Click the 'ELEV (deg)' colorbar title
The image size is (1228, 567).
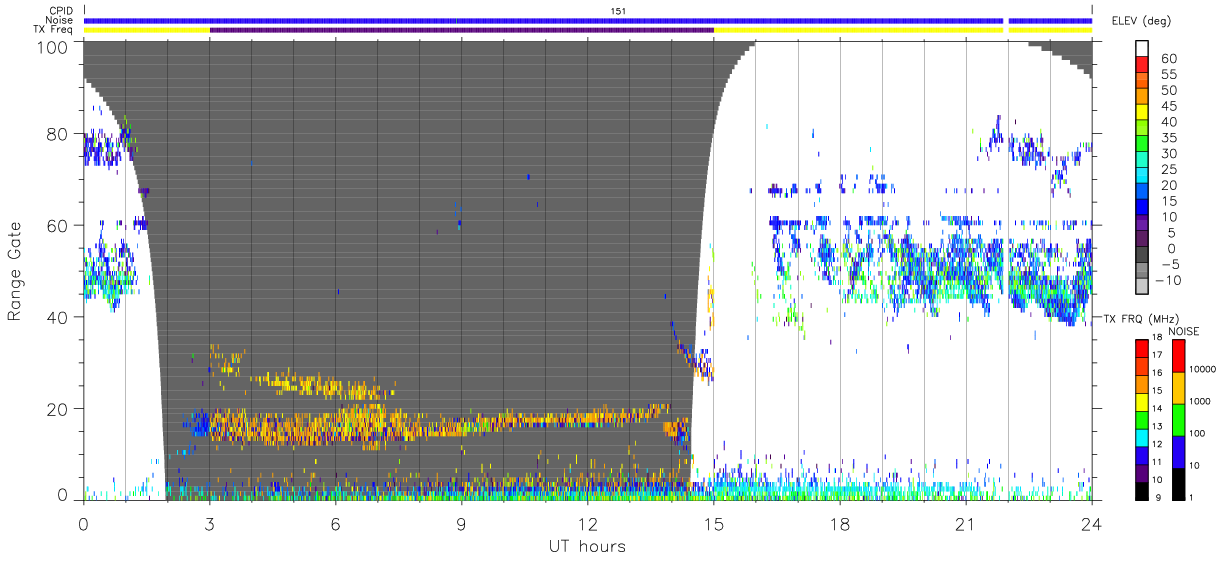1142,21
